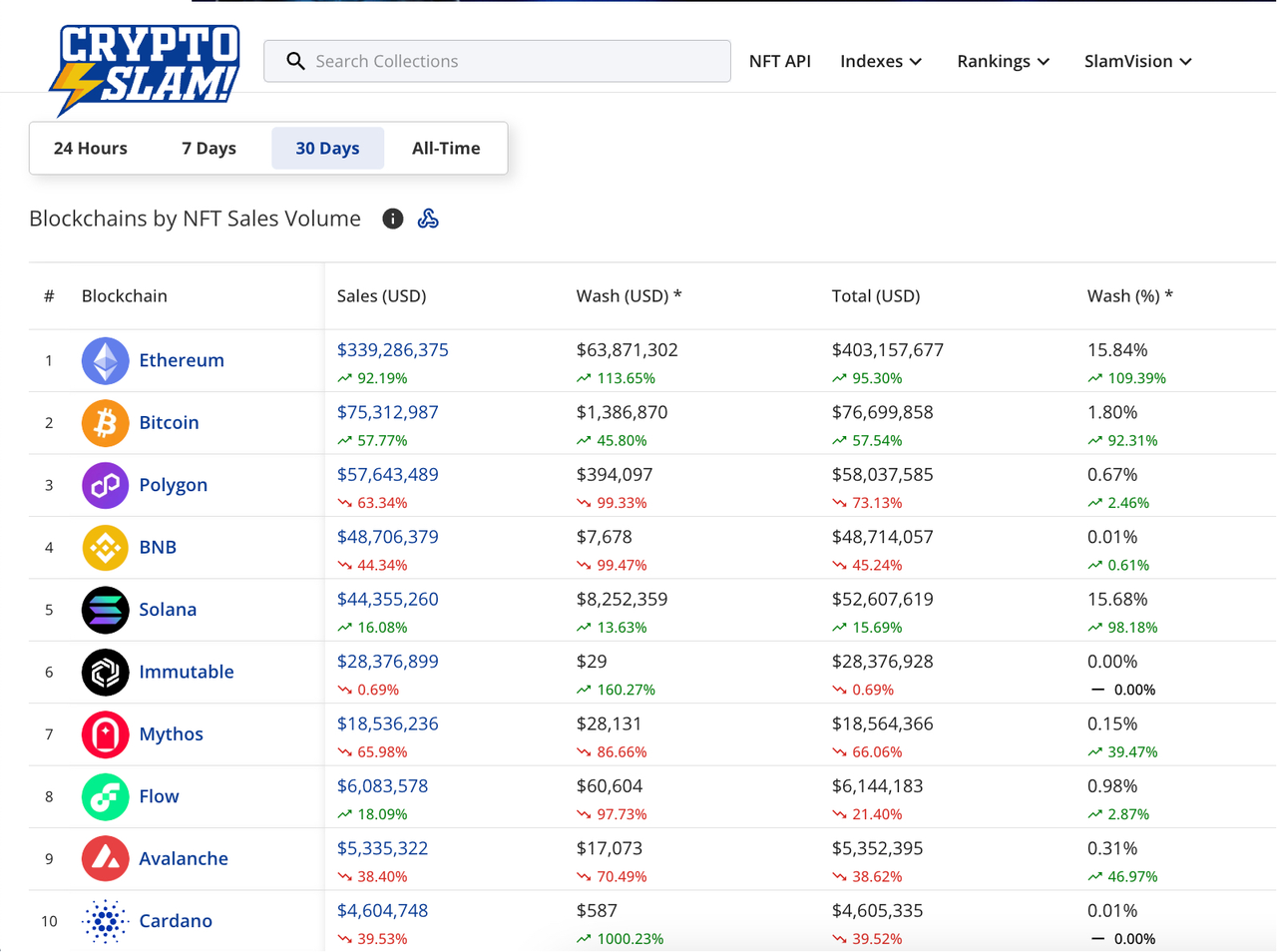Viewport: 1277px width, 952px height.
Task: Open the BNB blockchain link
Action: (158, 547)
